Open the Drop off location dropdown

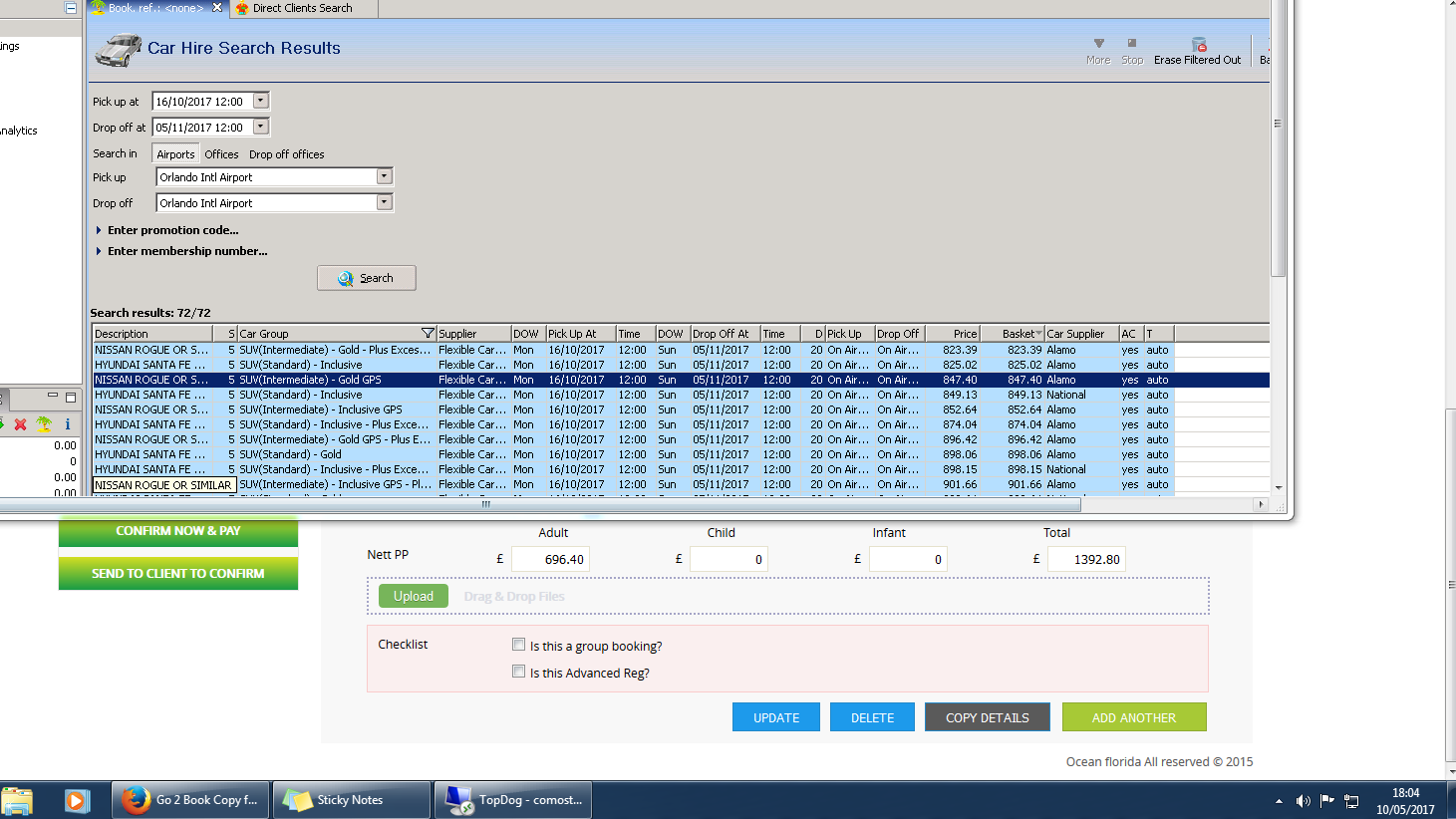384,202
